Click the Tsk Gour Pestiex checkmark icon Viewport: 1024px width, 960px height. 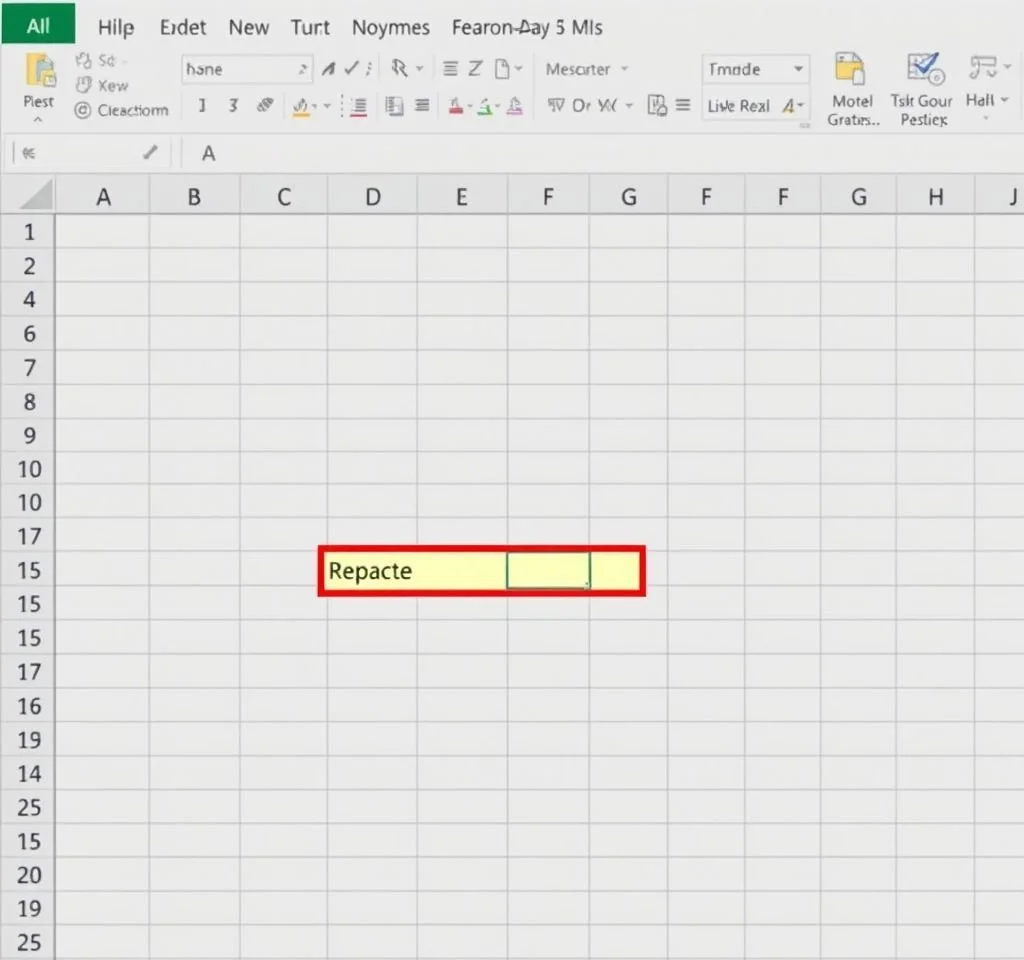923,71
